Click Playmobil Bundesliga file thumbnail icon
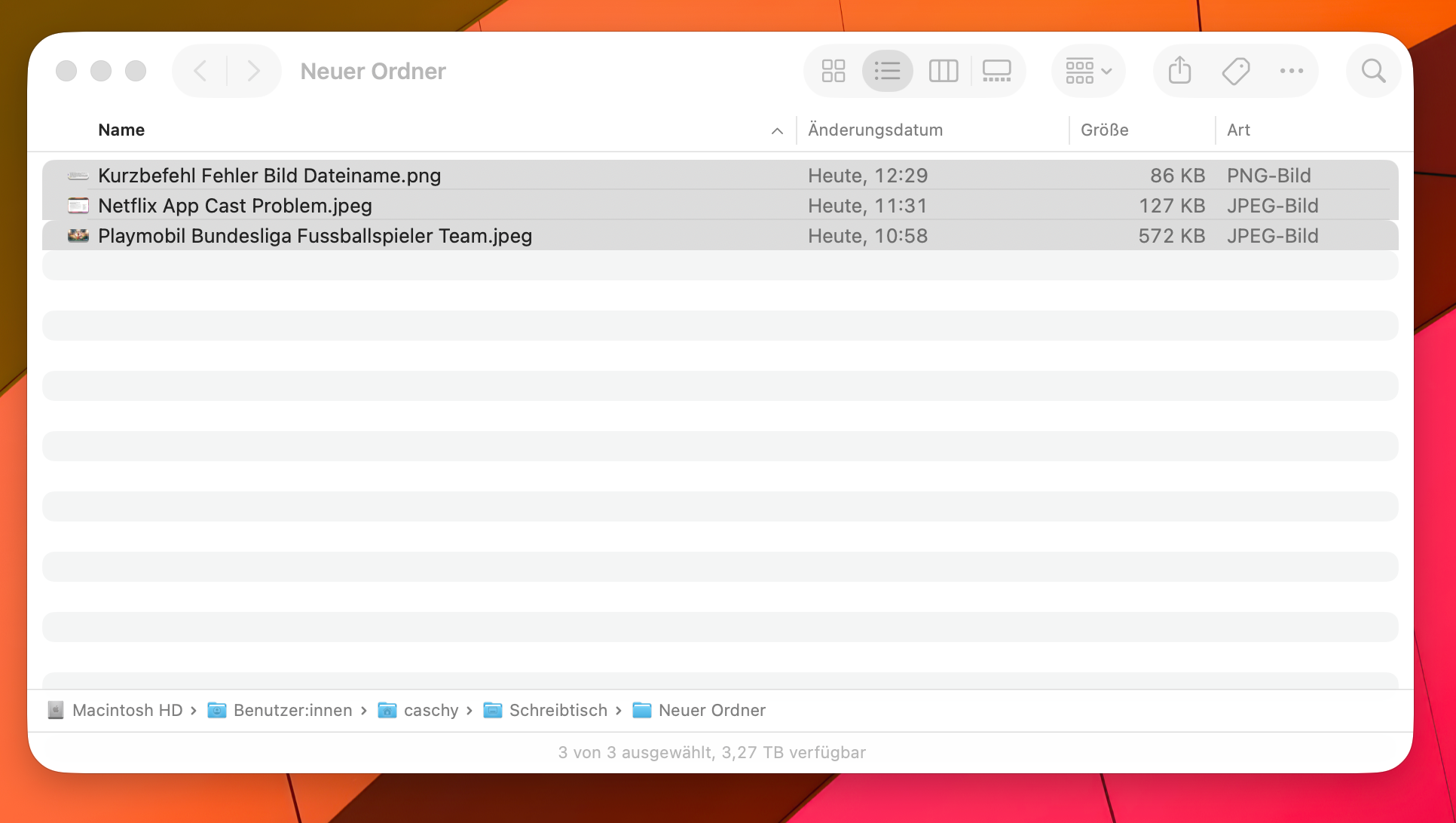Viewport: 1456px width, 823px height. [78, 236]
